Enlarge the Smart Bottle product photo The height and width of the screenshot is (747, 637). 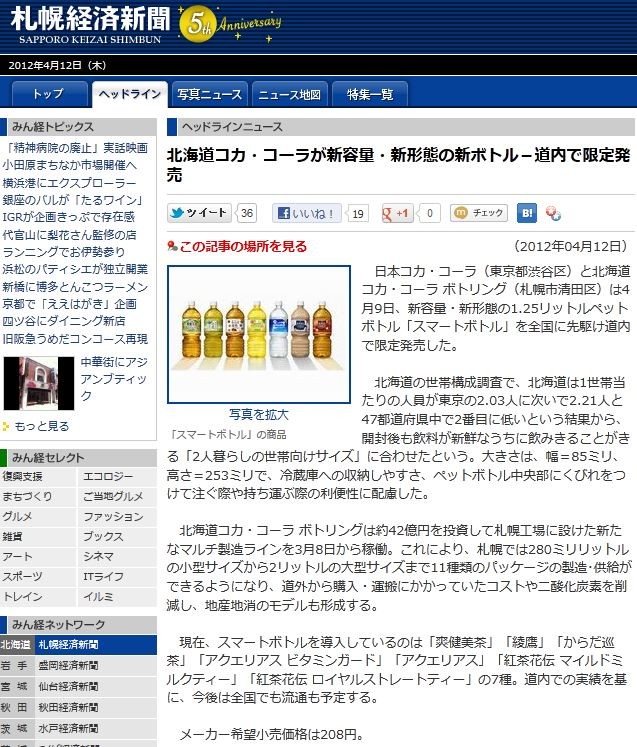(259, 334)
